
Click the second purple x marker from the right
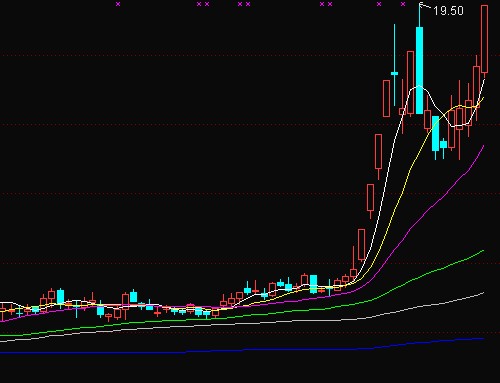(379, 4)
